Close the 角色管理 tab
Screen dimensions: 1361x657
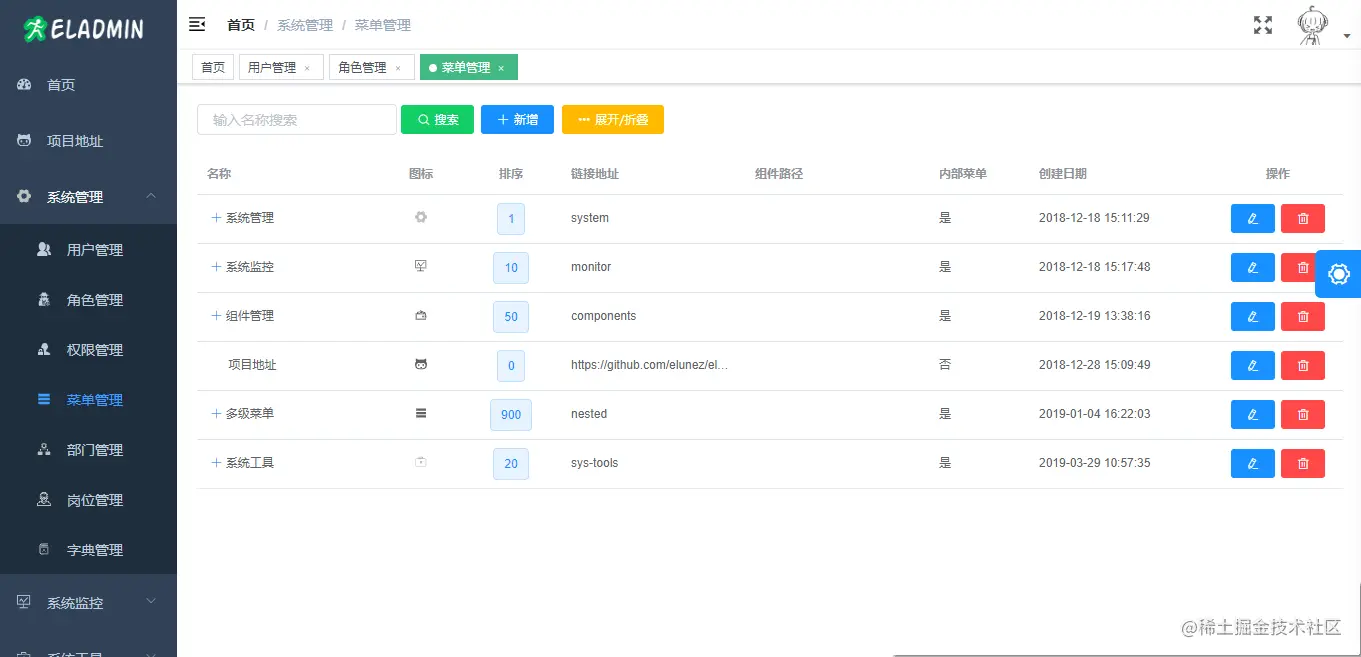[397, 68]
